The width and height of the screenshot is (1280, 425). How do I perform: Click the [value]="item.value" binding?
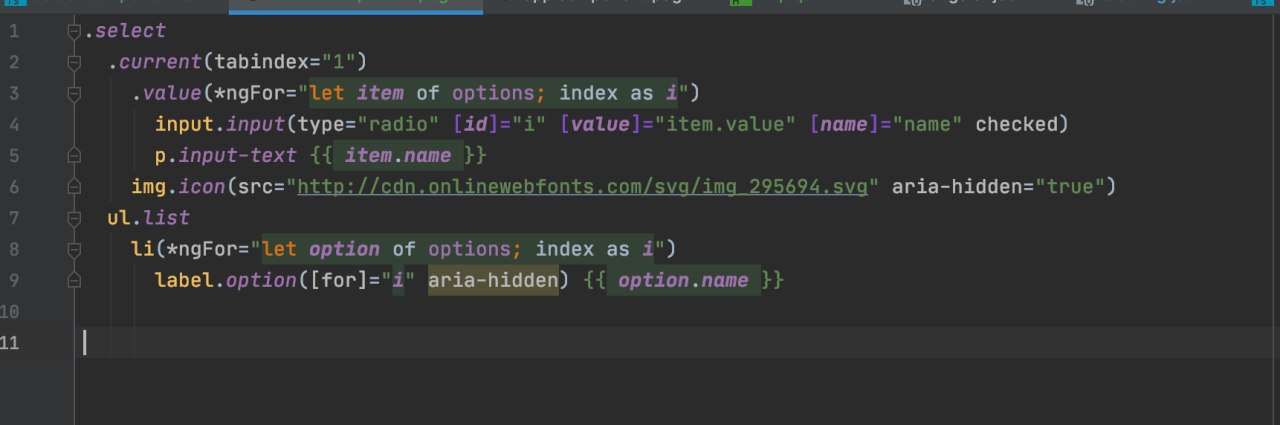point(678,125)
